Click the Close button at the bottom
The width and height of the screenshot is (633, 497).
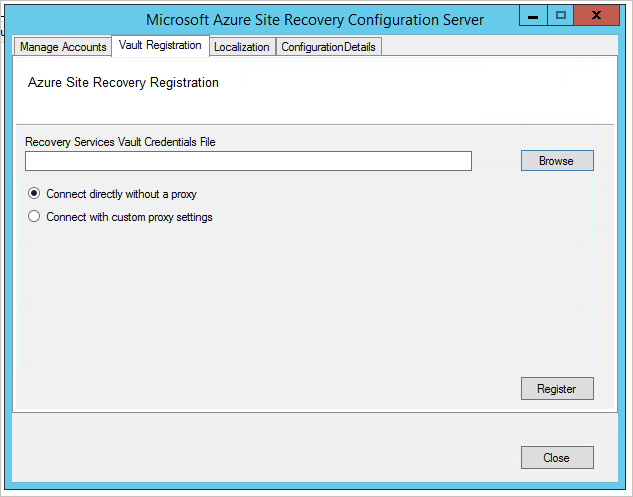556,458
